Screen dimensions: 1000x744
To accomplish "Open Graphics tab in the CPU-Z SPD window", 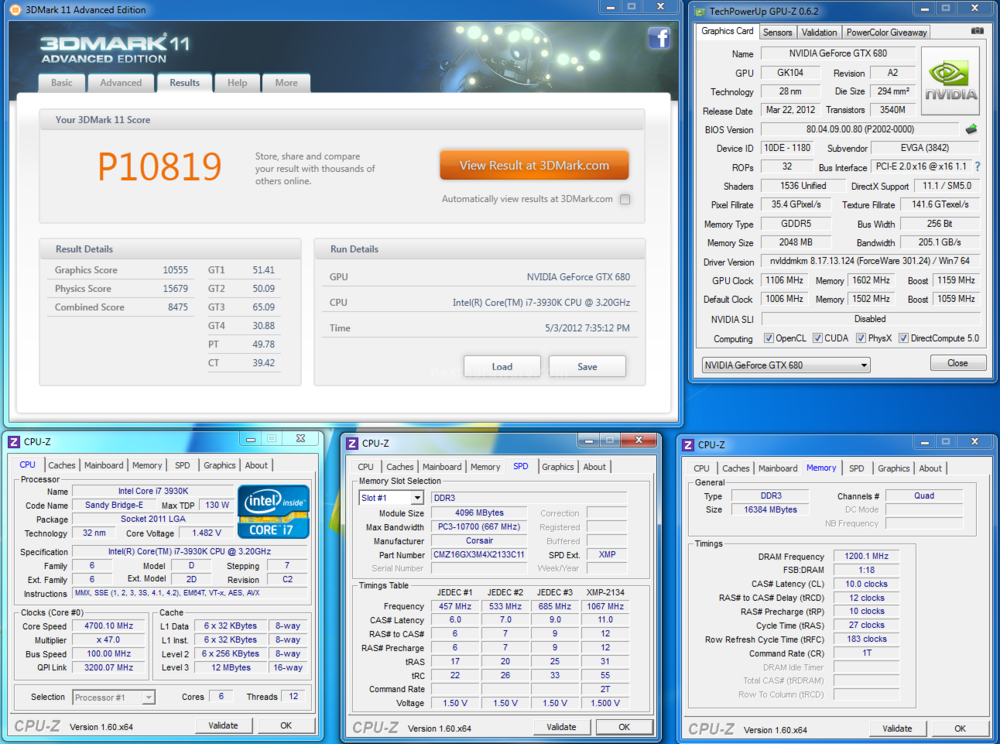I will point(558,467).
